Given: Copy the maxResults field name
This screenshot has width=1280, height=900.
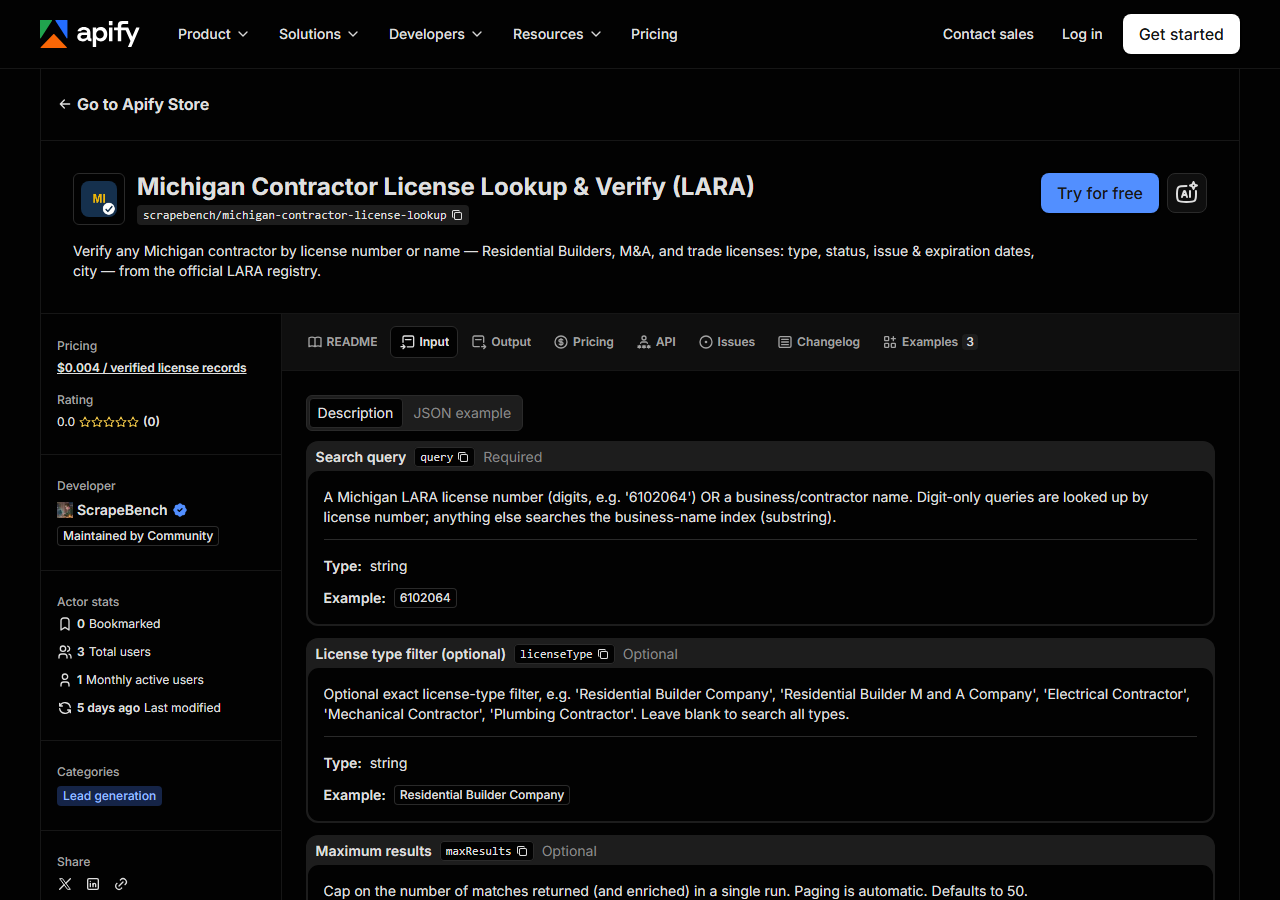Looking at the screenshot, I should click(522, 851).
